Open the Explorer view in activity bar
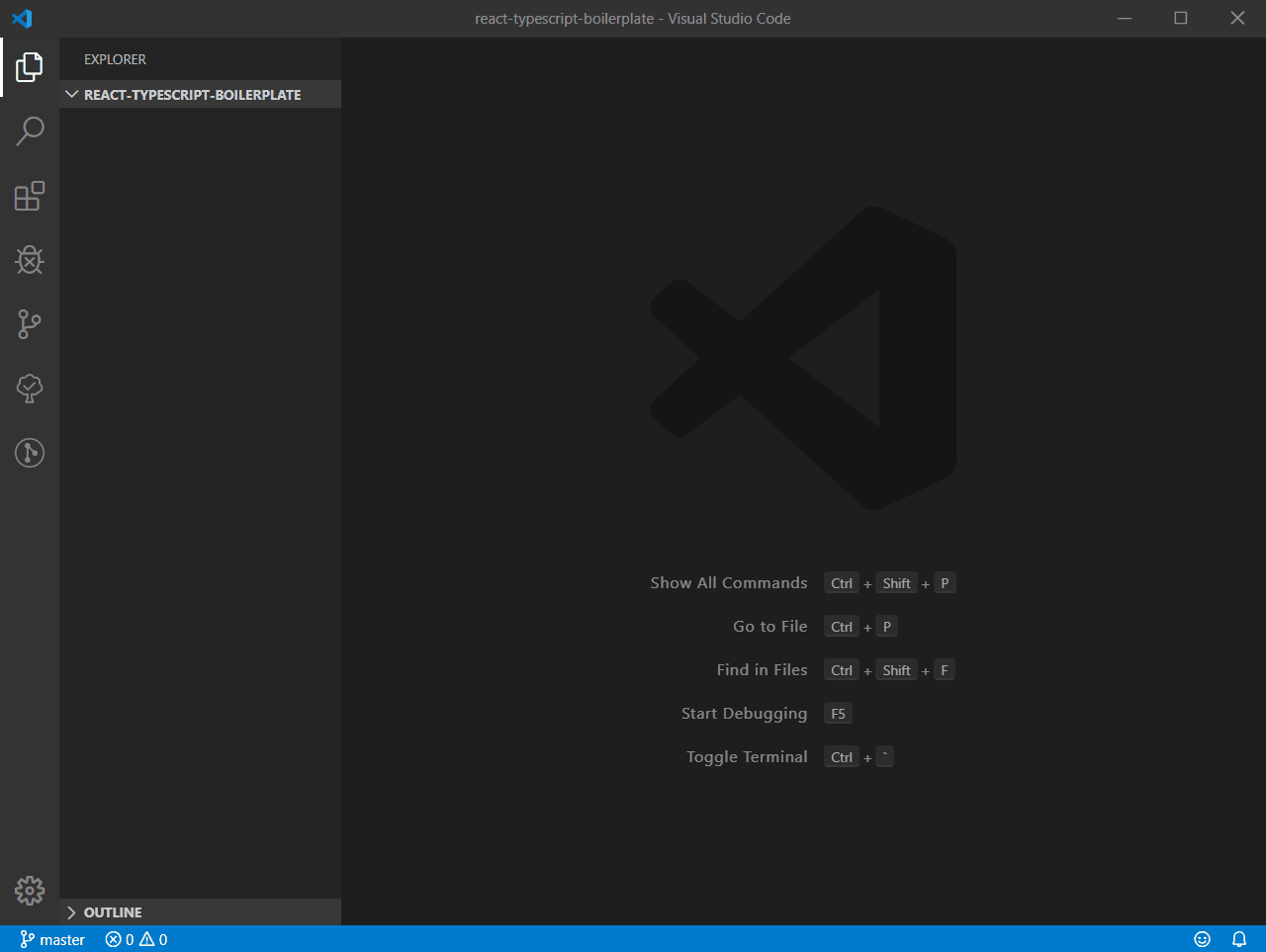Viewport: 1266px width, 952px height. click(x=30, y=67)
